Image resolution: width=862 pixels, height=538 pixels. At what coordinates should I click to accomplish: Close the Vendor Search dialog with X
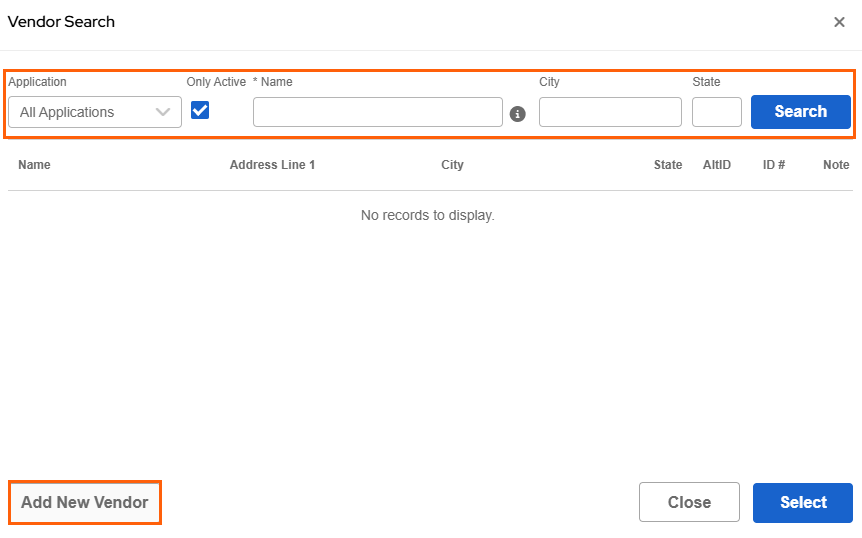click(x=839, y=22)
